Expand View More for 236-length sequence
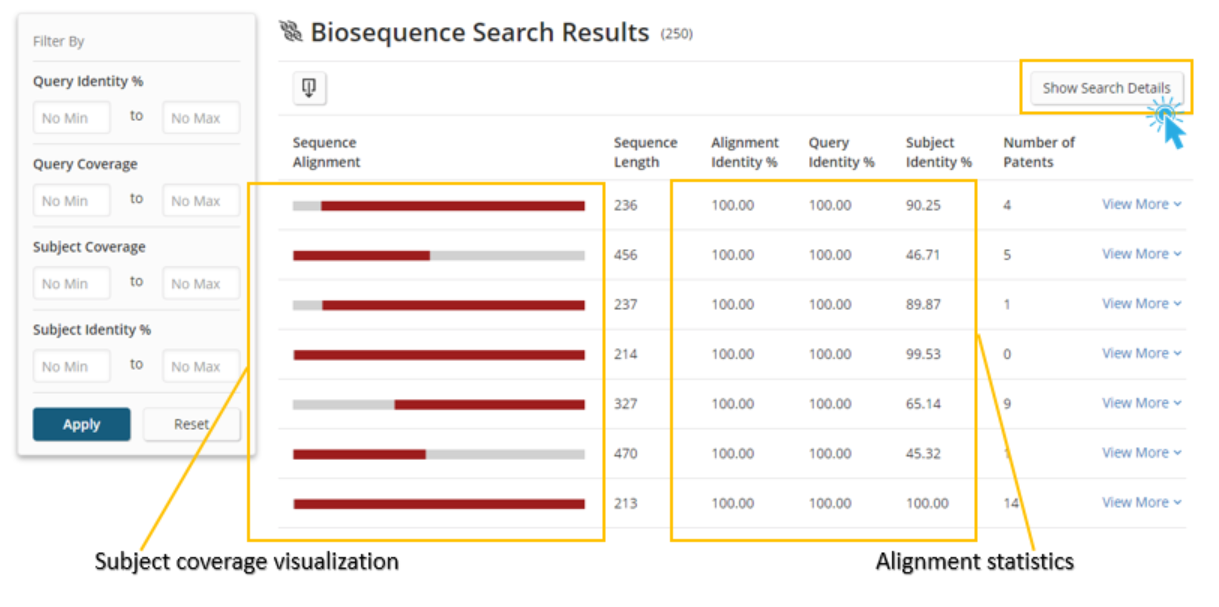 [1141, 204]
